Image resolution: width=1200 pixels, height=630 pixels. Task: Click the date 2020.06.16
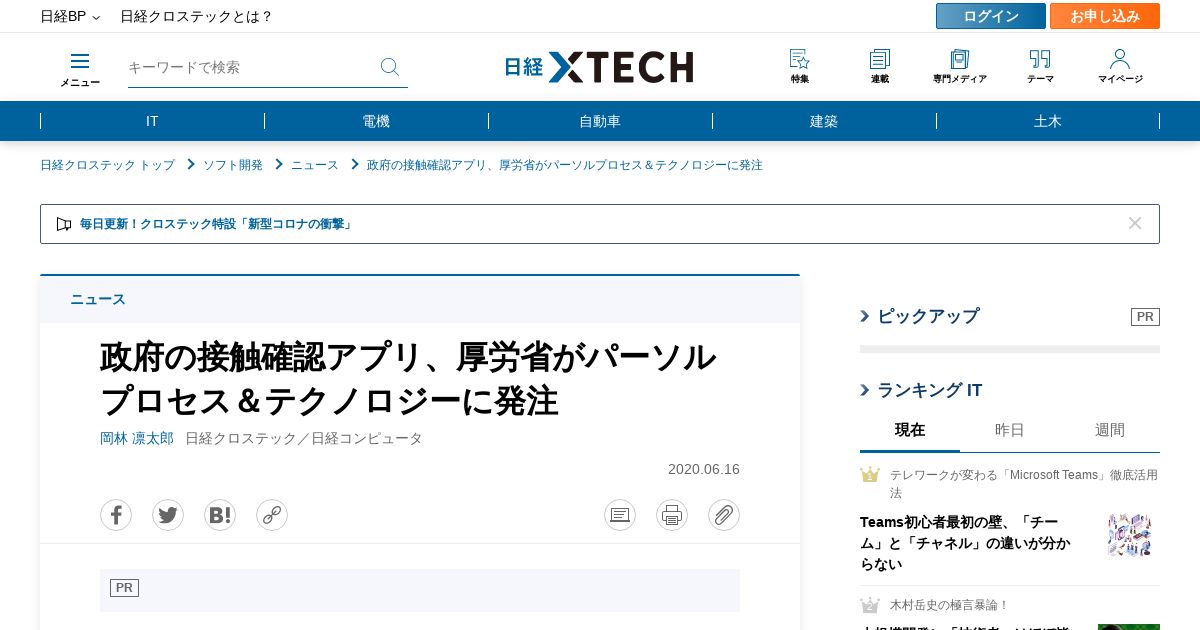[704, 469]
